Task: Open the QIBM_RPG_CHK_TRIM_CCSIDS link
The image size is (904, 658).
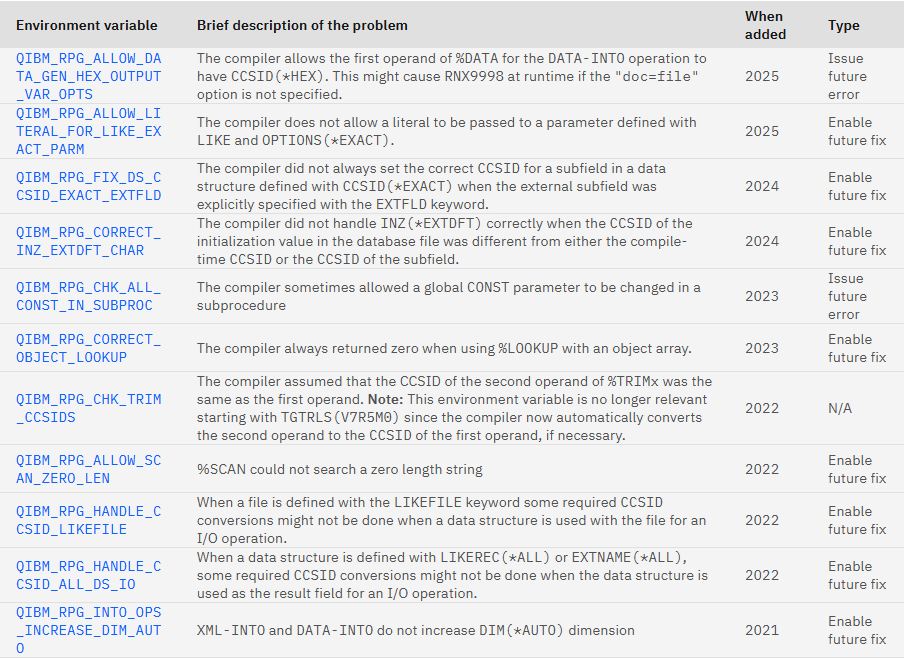Action: pos(88,408)
